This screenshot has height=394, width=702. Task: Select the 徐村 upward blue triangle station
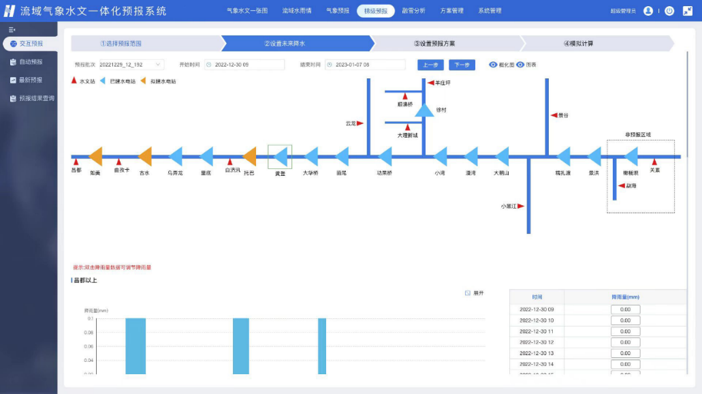click(x=424, y=110)
